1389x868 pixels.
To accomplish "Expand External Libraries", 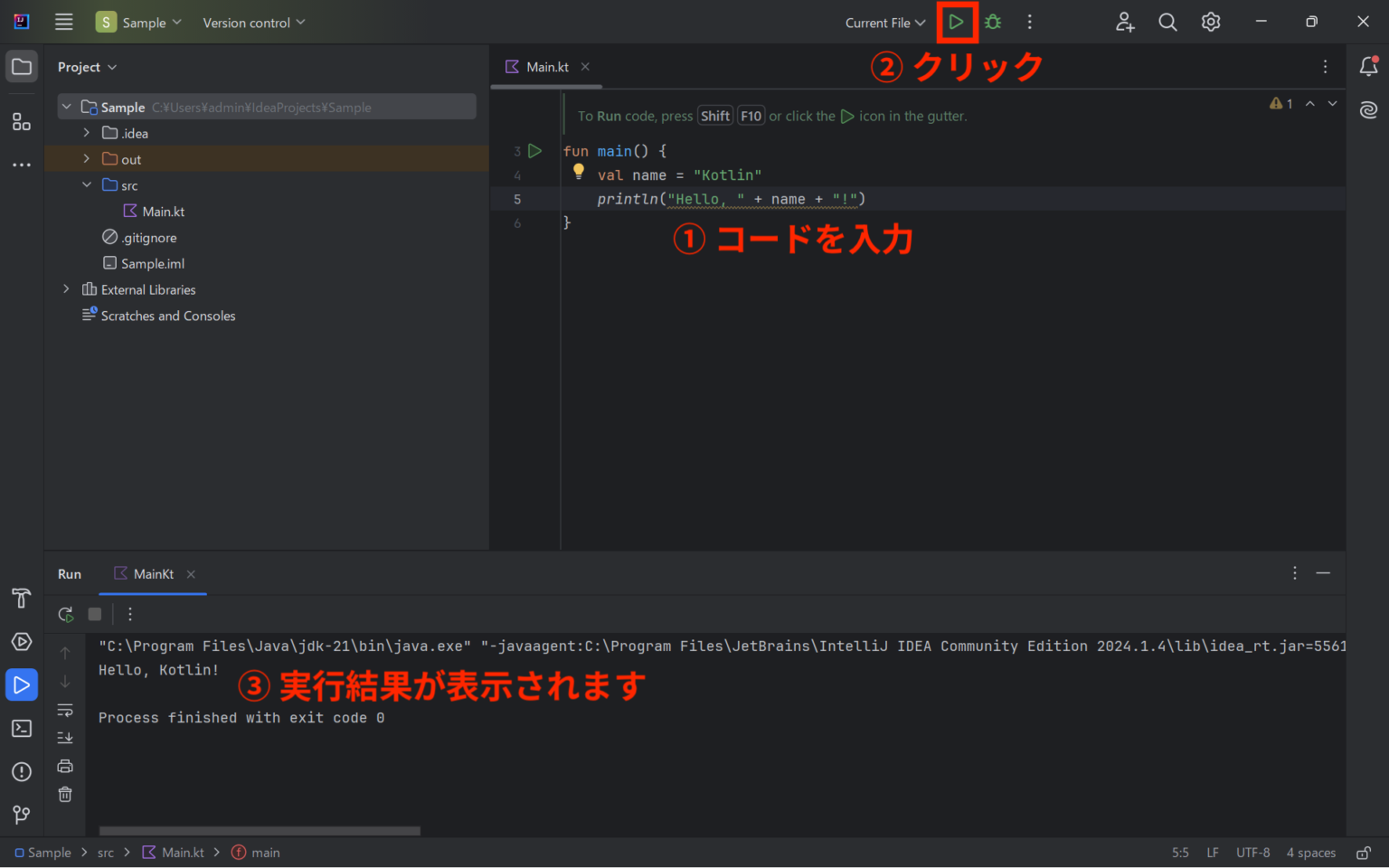I will coord(66,288).
